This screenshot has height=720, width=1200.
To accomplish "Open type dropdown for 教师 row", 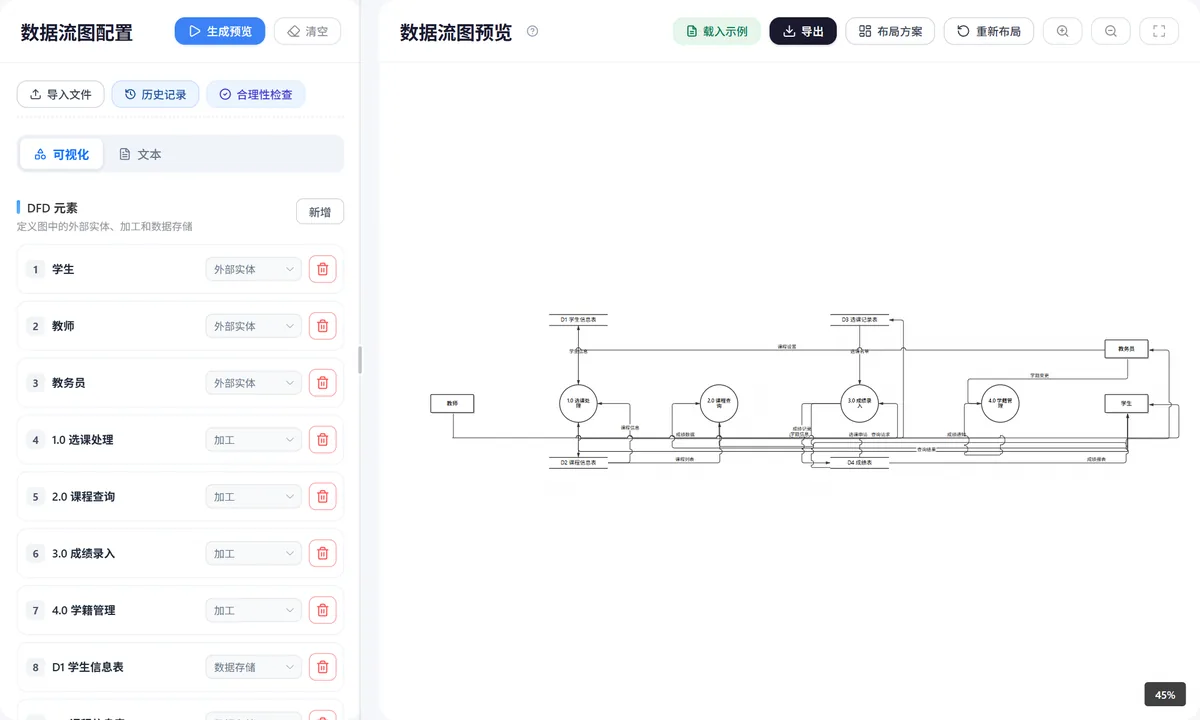I will (x=253, y=326).
